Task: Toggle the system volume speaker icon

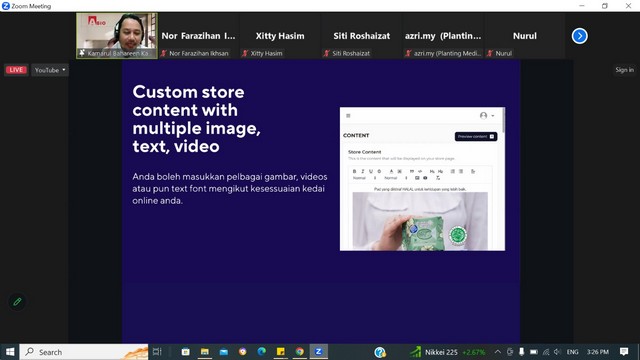Action: pos(557,352)
